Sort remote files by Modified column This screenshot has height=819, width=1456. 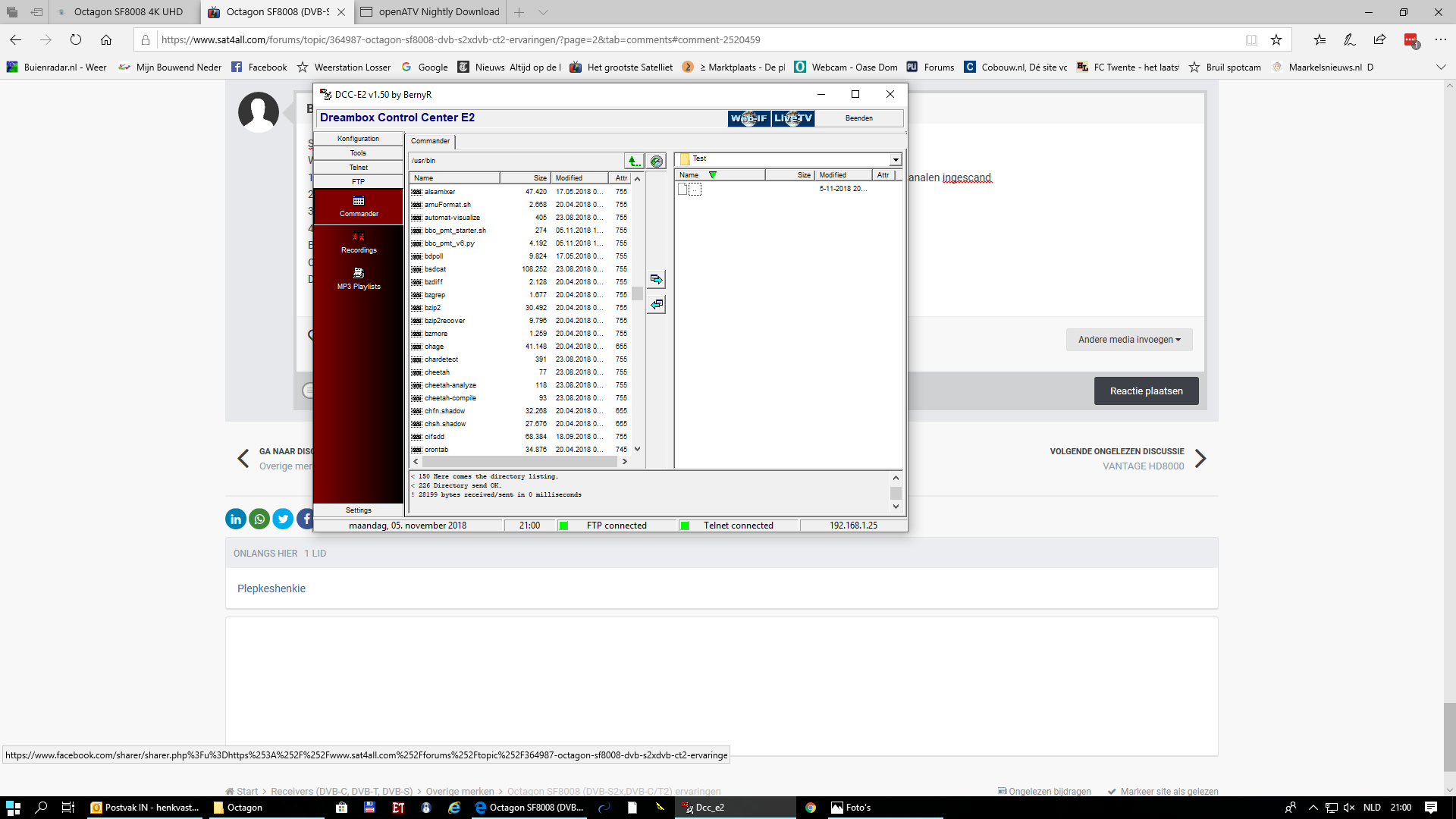(x=579, y=178)
